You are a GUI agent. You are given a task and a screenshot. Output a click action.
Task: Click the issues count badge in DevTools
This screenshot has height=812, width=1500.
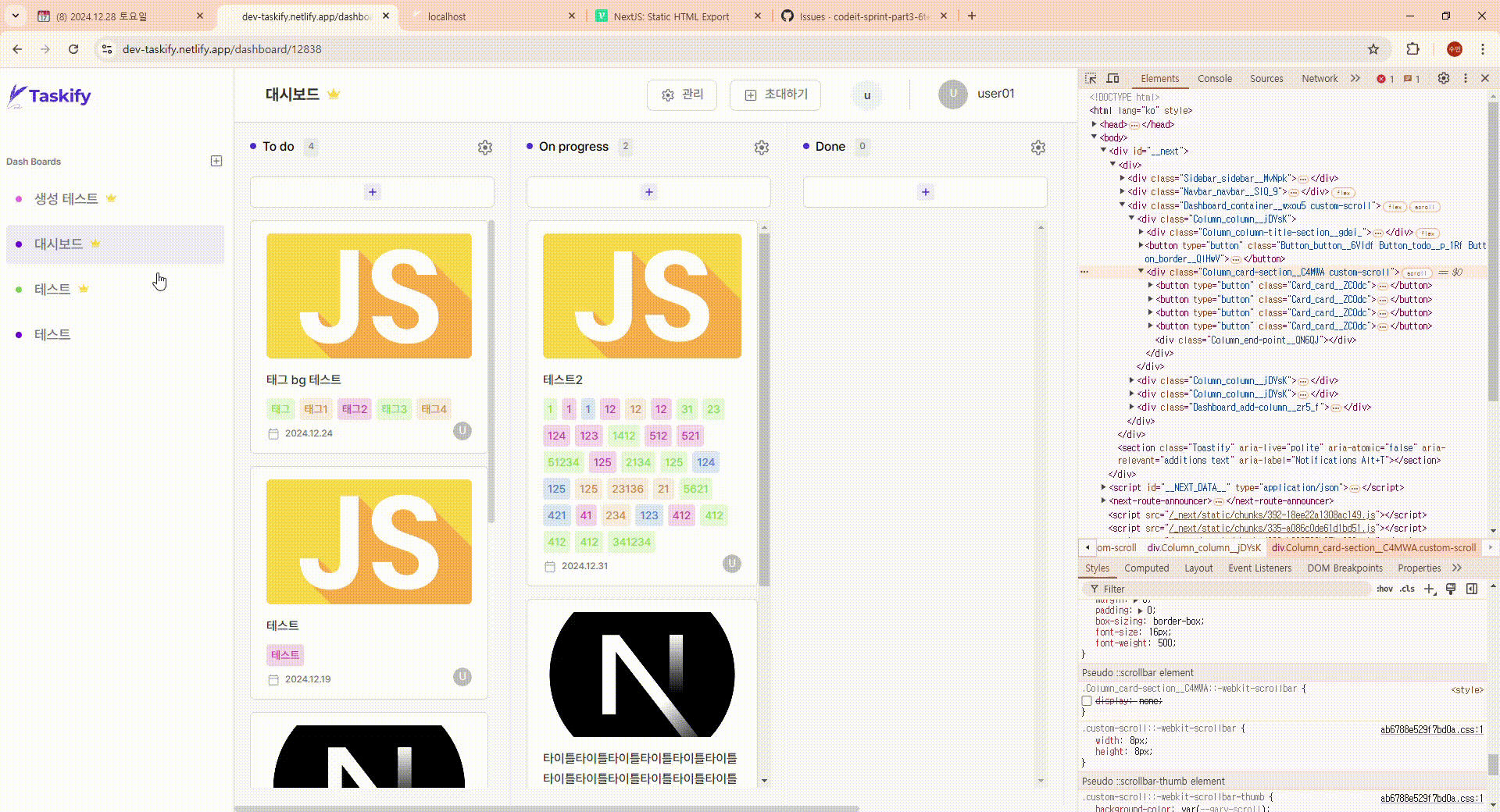[1412, 79]
